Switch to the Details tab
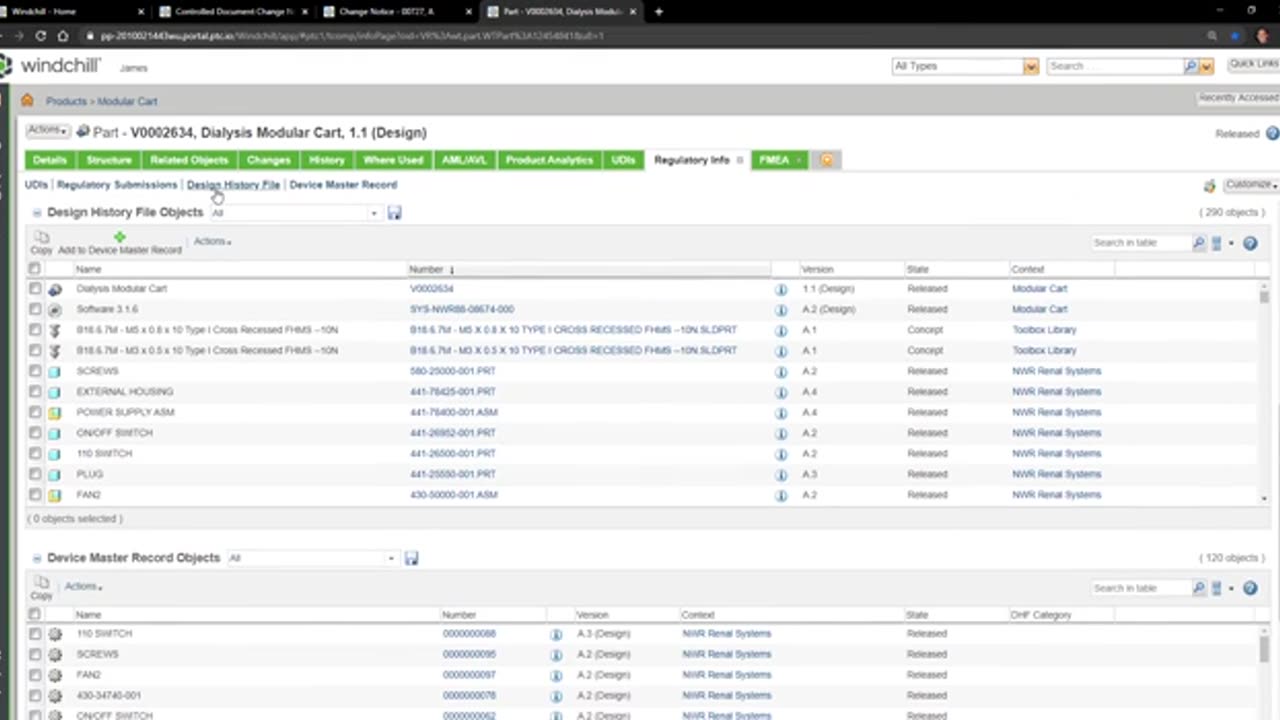 tap(49, 160)
